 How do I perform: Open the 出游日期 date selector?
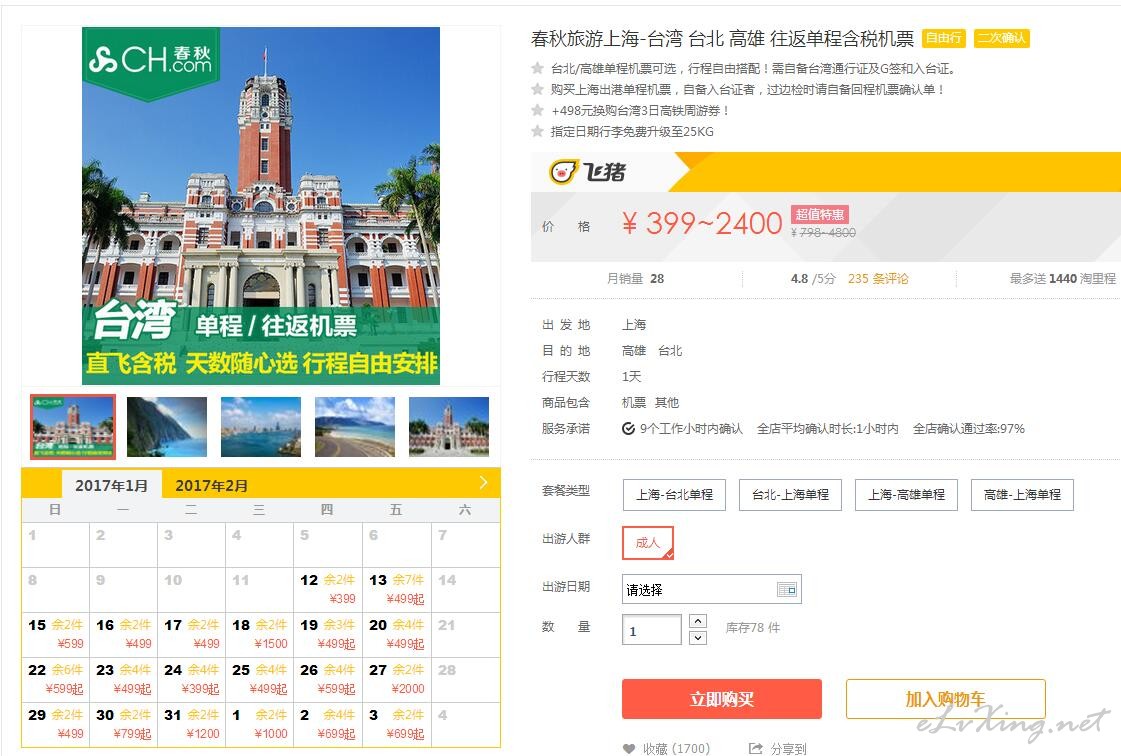pos(700,590)
